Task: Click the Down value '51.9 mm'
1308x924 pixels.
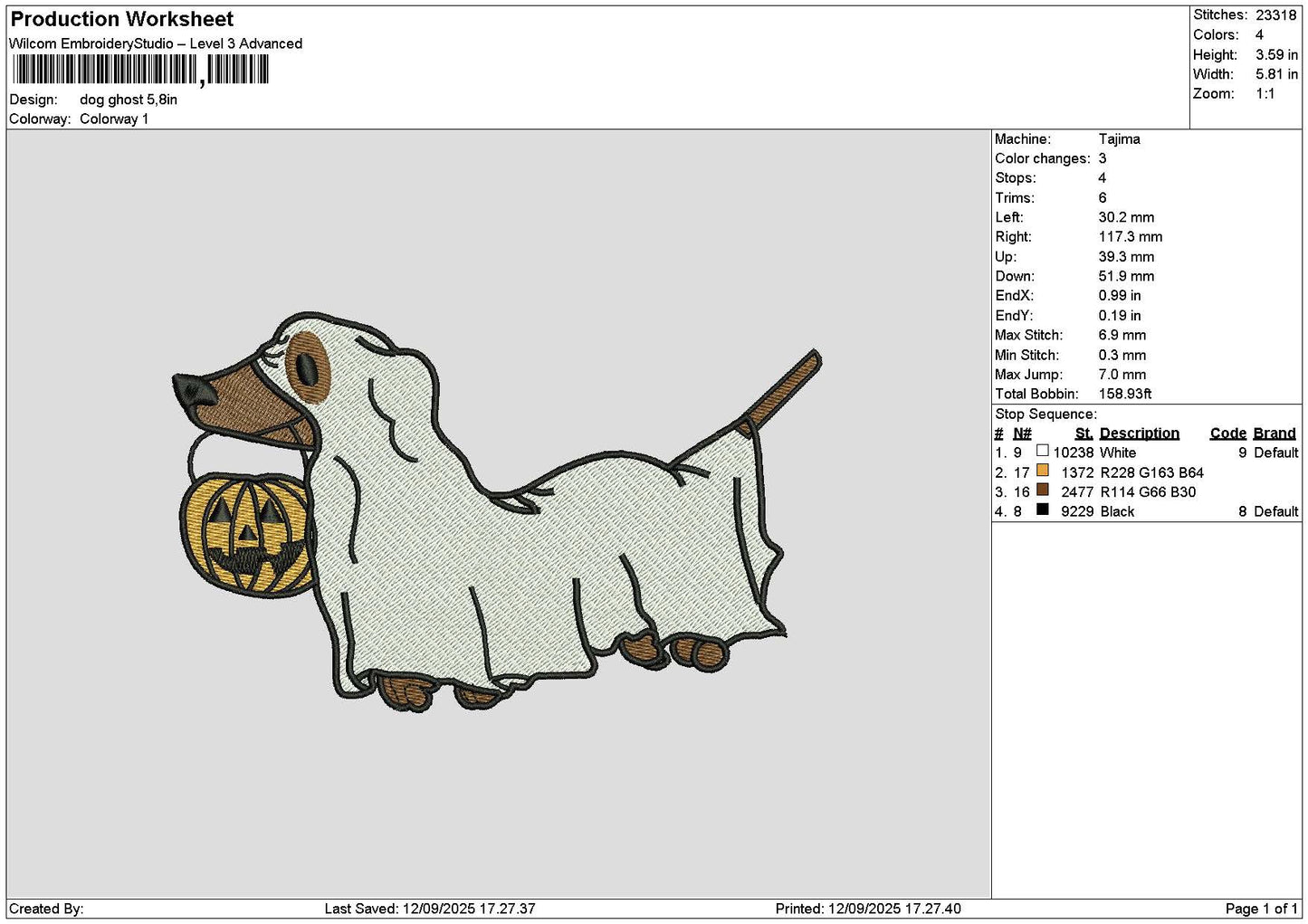Action: (x=1126, y=276)
